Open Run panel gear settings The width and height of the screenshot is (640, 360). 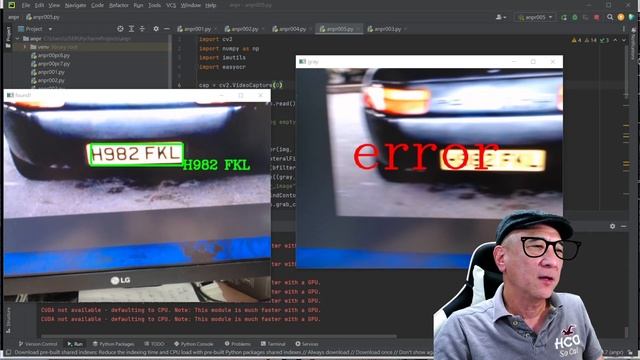pyautogui.click(x=612, y=226)
